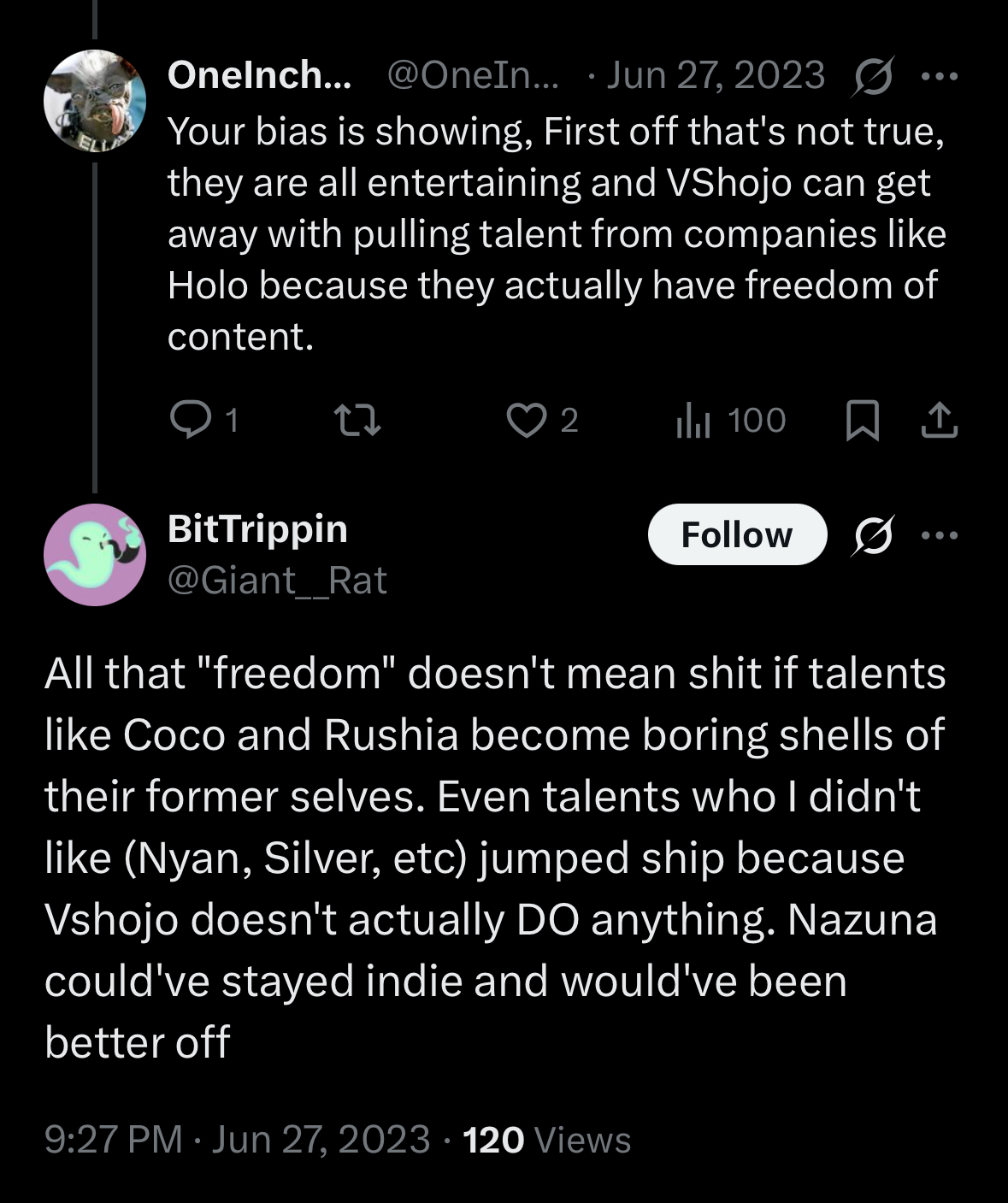Visit the @Giant__Rat handle profile
Viewport: 1008px width, 1203px height.
[x=277, y=581]
